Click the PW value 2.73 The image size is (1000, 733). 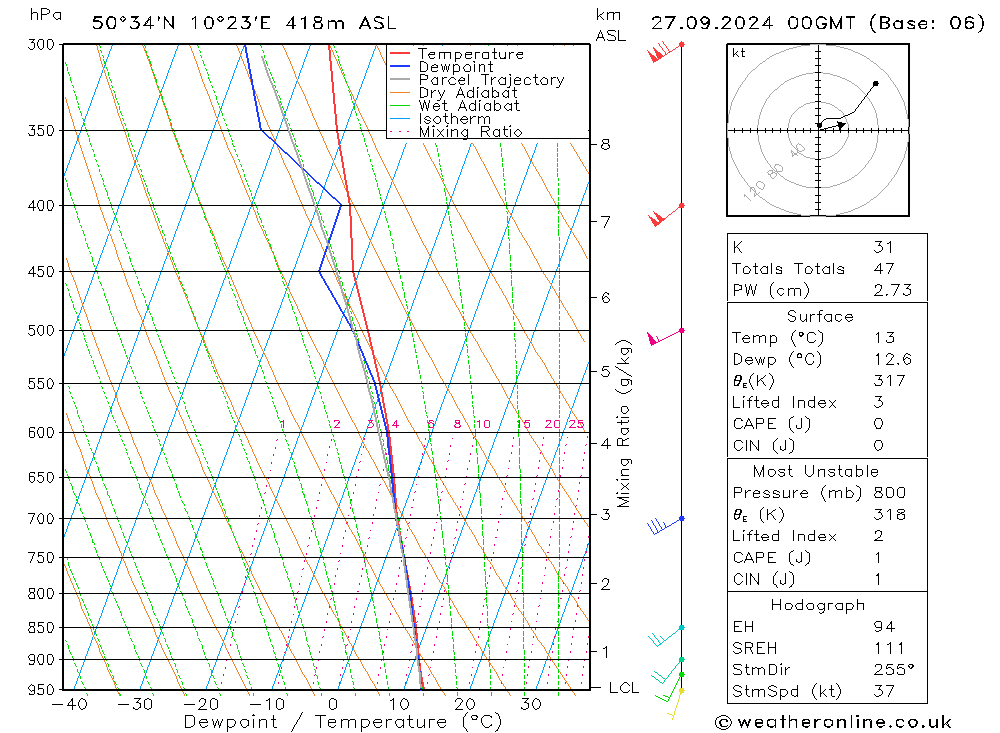click(x=893, y=291)
